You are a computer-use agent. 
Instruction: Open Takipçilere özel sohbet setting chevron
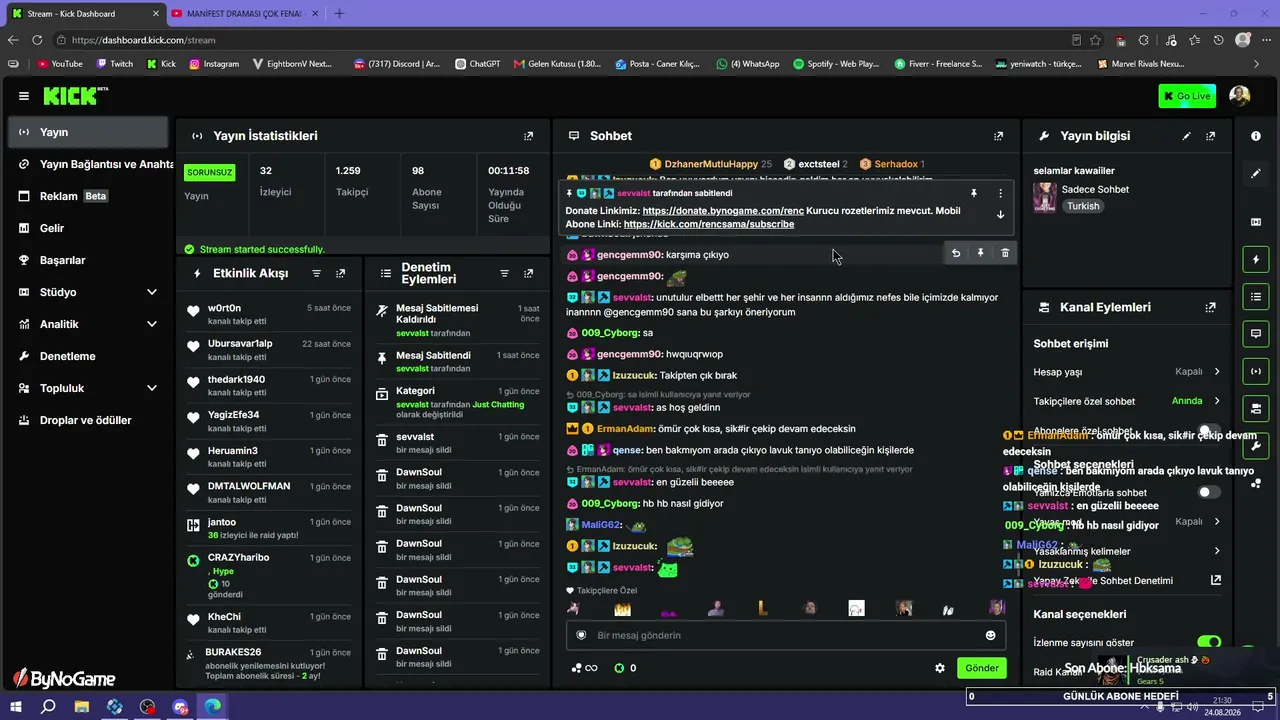click(x=1217, y=401)
